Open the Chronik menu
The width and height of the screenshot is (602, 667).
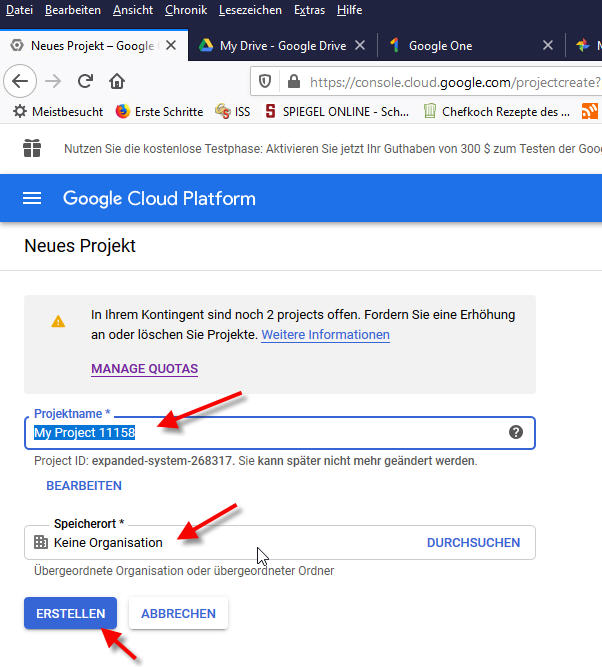click(185, 10)
